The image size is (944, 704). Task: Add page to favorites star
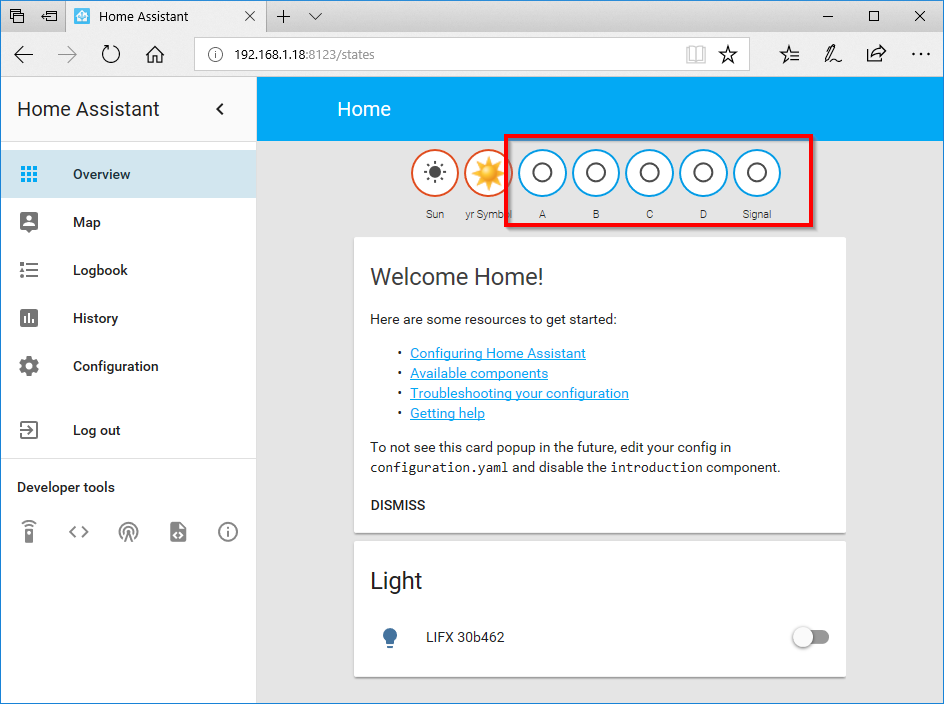(x=728, y=55)
